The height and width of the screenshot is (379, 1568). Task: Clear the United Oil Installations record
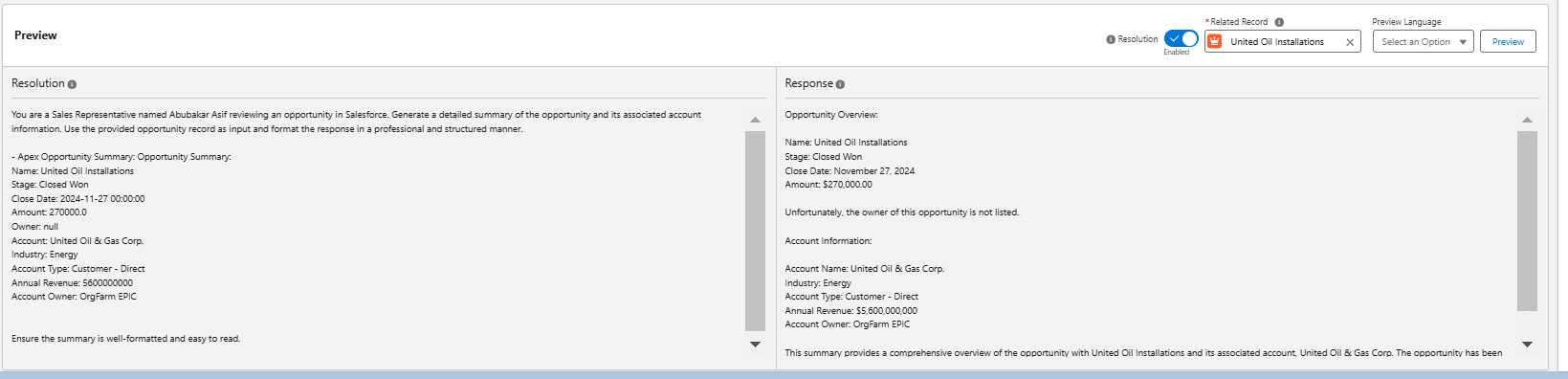coord(1350,42)
